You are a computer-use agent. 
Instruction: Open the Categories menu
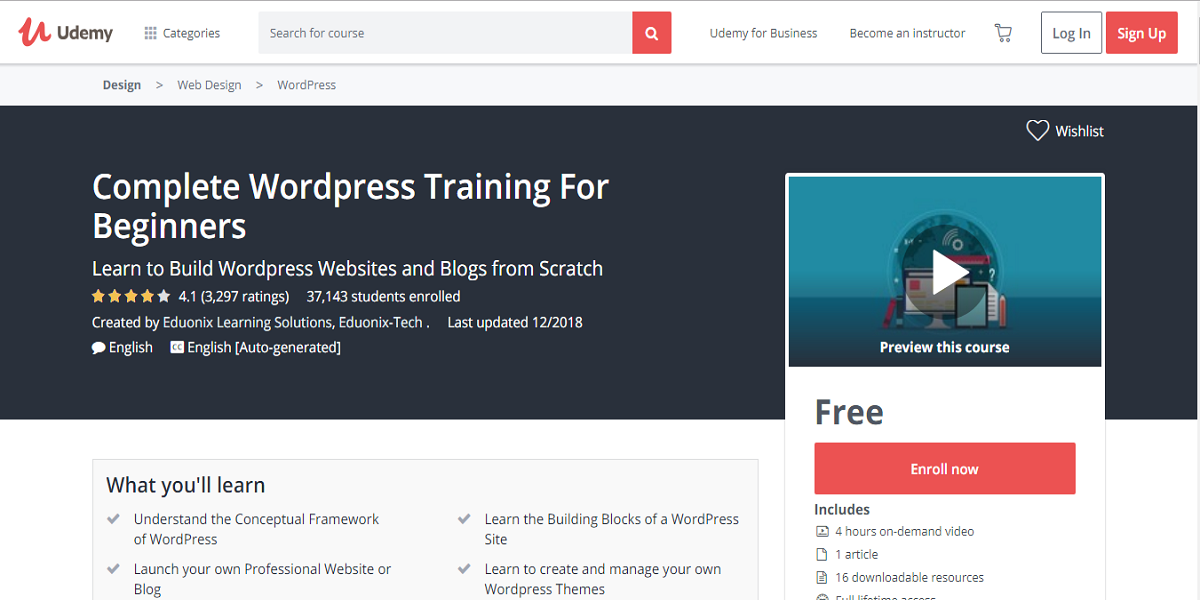182,33
